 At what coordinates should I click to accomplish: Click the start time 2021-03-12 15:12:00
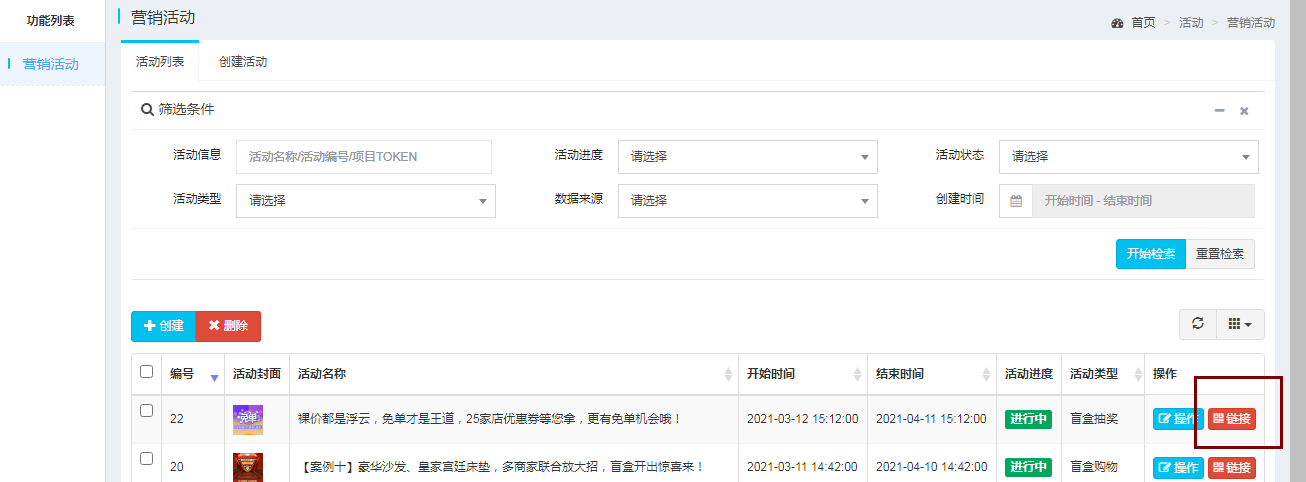[802, 419]
